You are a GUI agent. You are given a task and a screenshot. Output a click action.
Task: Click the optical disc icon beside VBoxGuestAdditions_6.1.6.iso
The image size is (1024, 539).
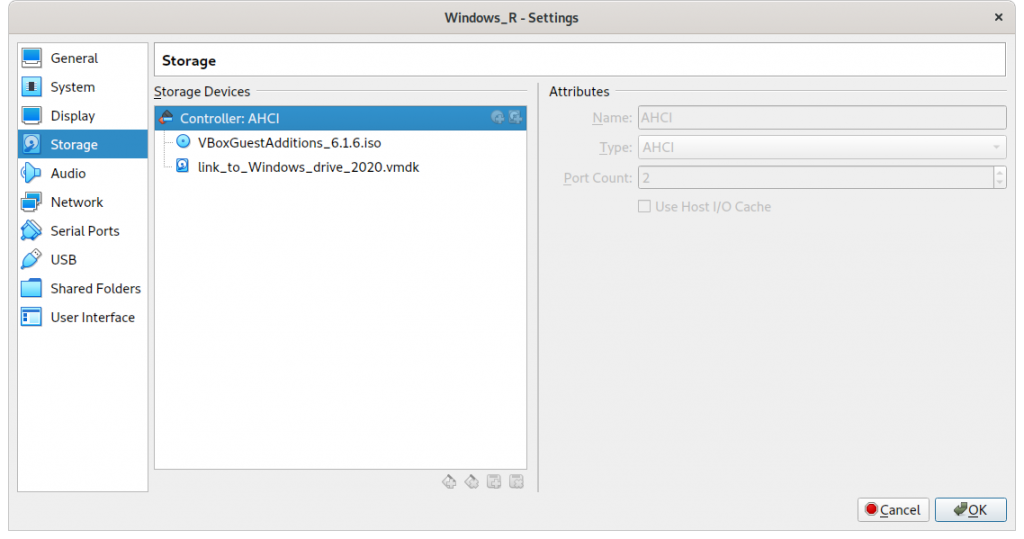(184, 142)
